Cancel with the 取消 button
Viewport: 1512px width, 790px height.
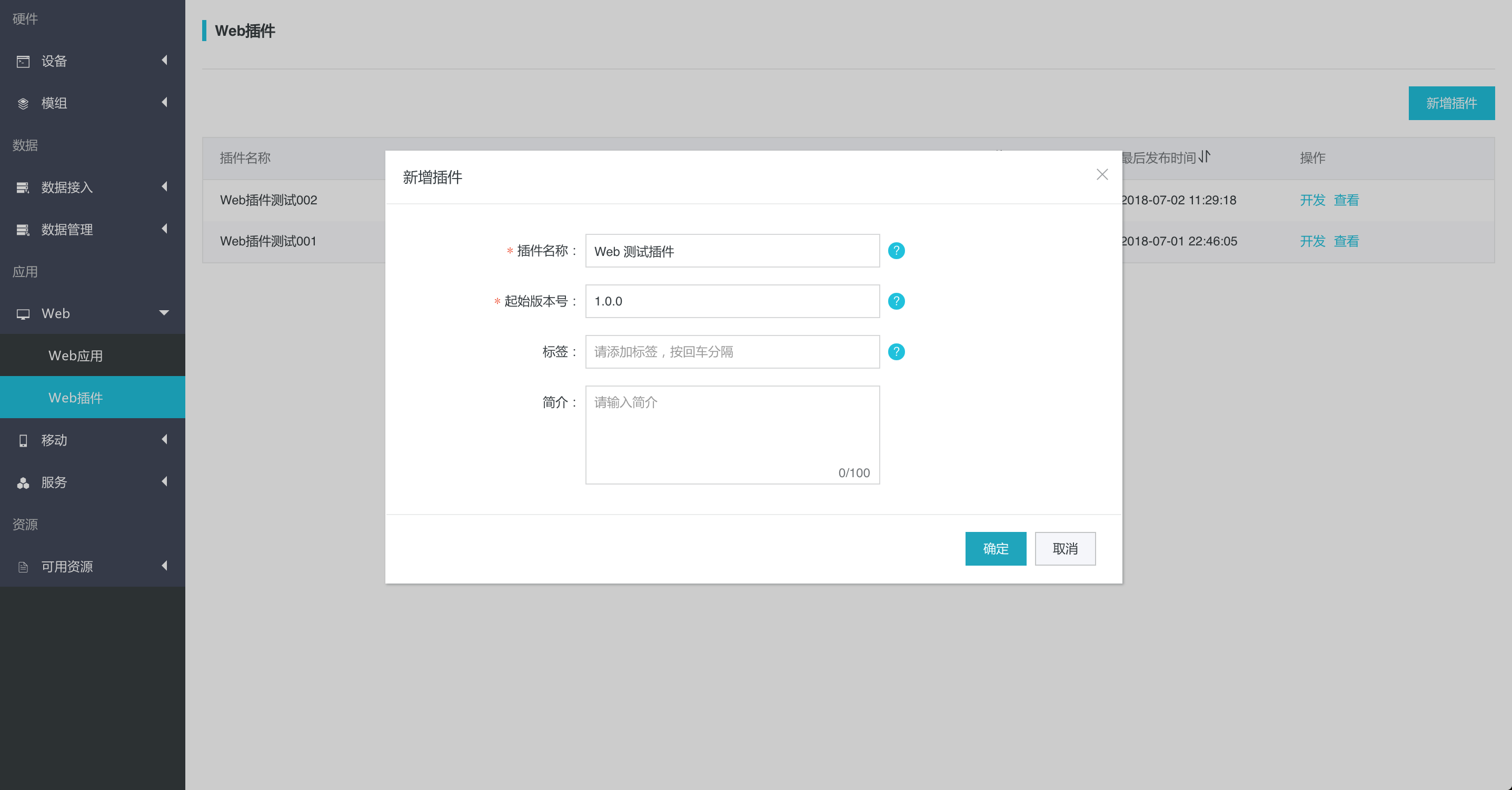[1065, 549]
